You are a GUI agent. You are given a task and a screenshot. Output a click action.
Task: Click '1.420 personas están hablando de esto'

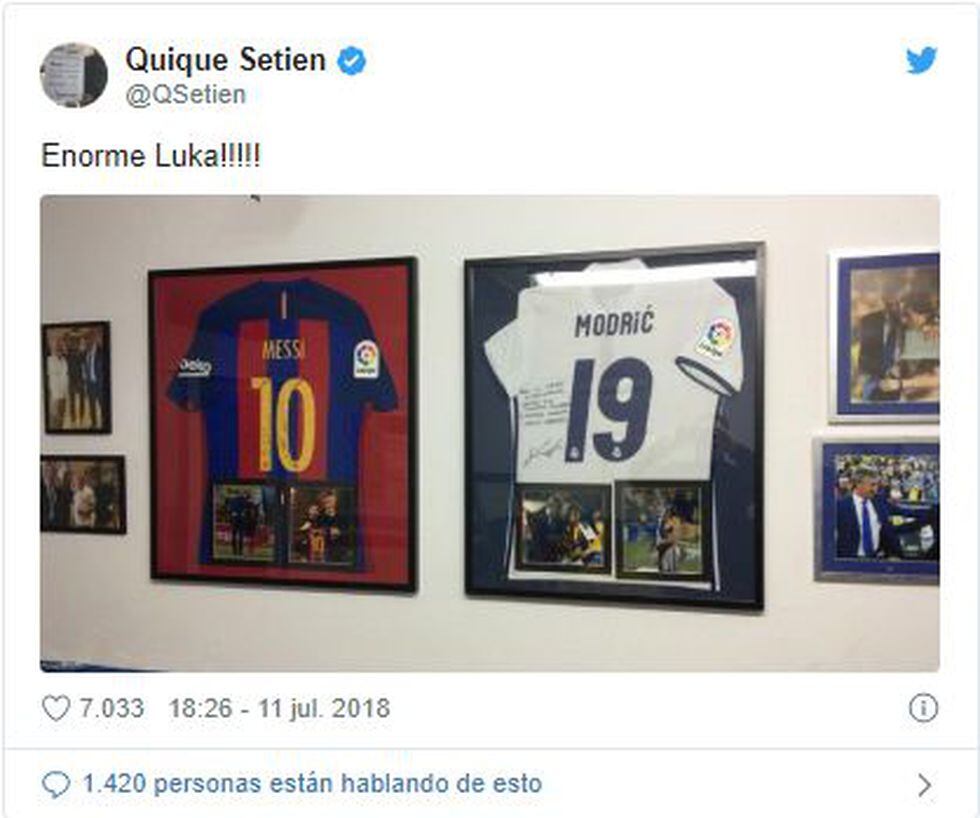[312, 784]
